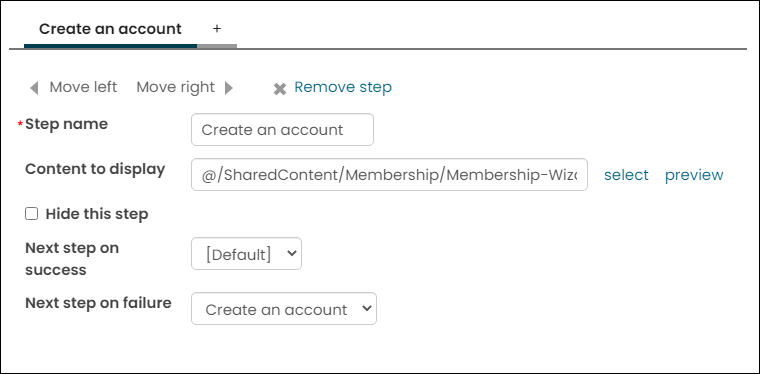The width and height of the screenshot is (760, 374).
Task: Click the Remove step link
Action: coord(343,87)
